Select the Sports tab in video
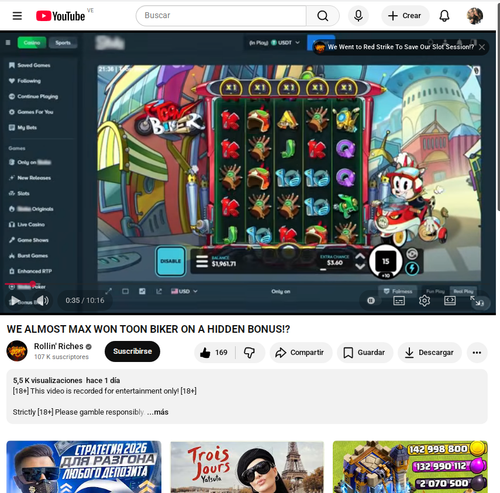500x493 pixels. 63,43
